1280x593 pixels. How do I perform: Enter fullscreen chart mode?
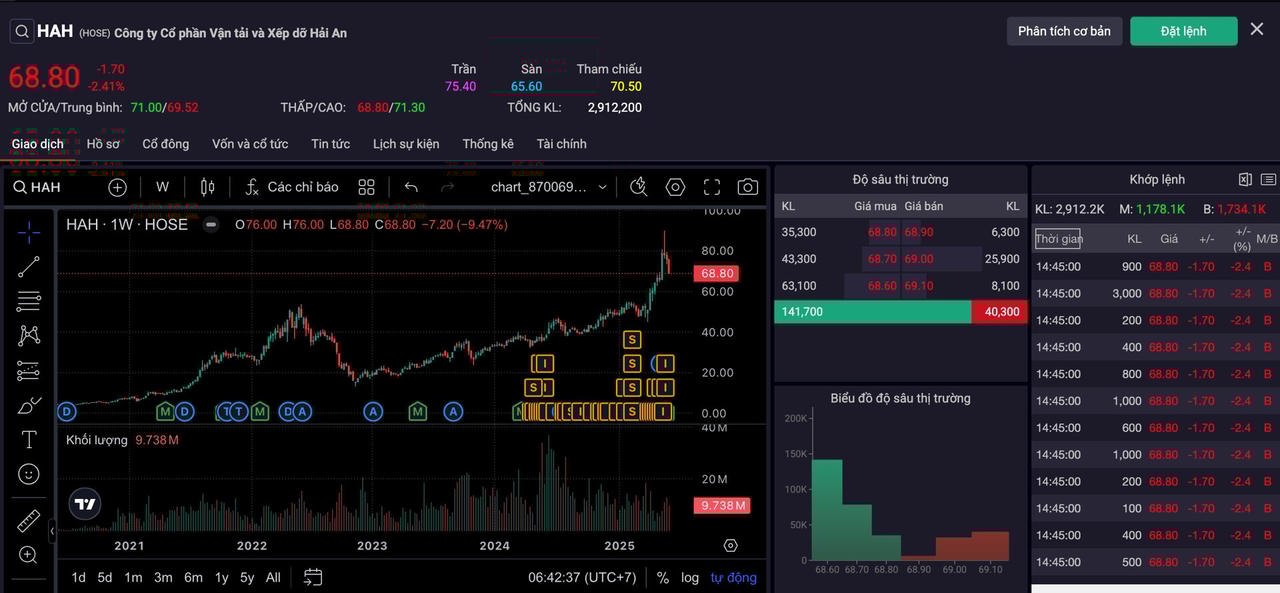pyautogui.click(x=712, y=187)
